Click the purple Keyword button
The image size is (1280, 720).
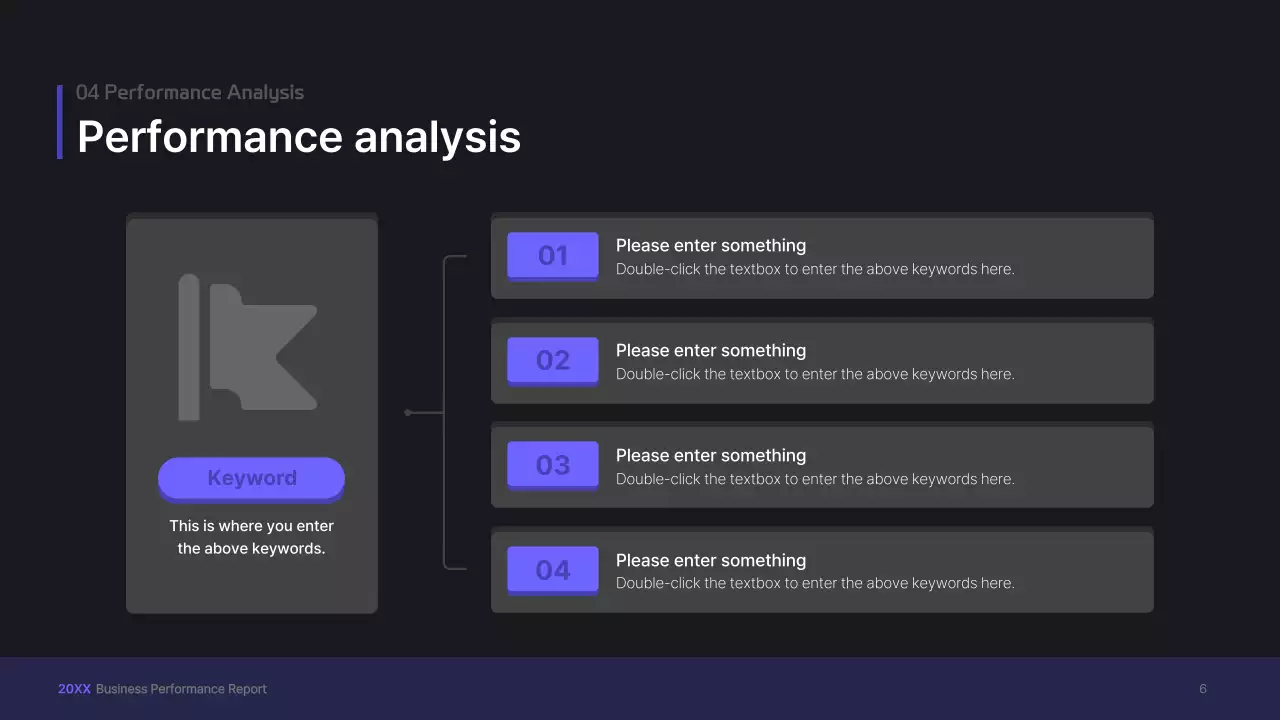[x=251, y=478]
